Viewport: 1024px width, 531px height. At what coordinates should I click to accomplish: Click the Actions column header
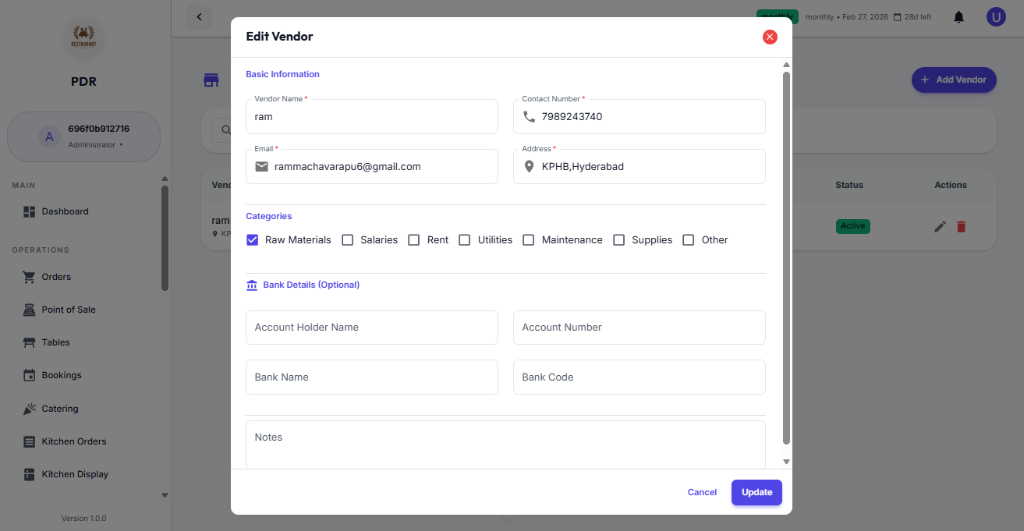coord(950,185)
